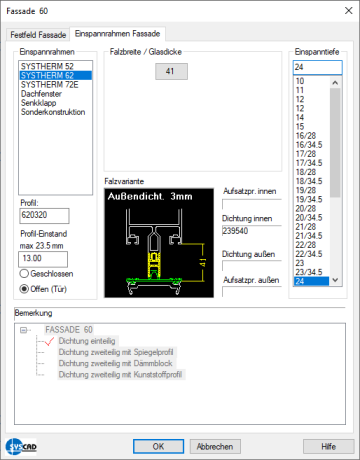Click the 41 Falzbreite button
Image resolution: width=360 pixels, height=460 pixels.
[171, 71]
